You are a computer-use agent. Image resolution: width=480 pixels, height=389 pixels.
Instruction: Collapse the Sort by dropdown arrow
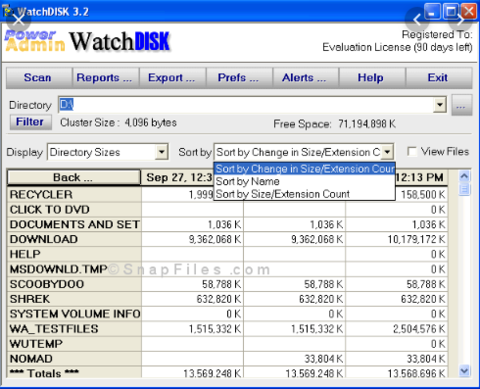(387, 152)
